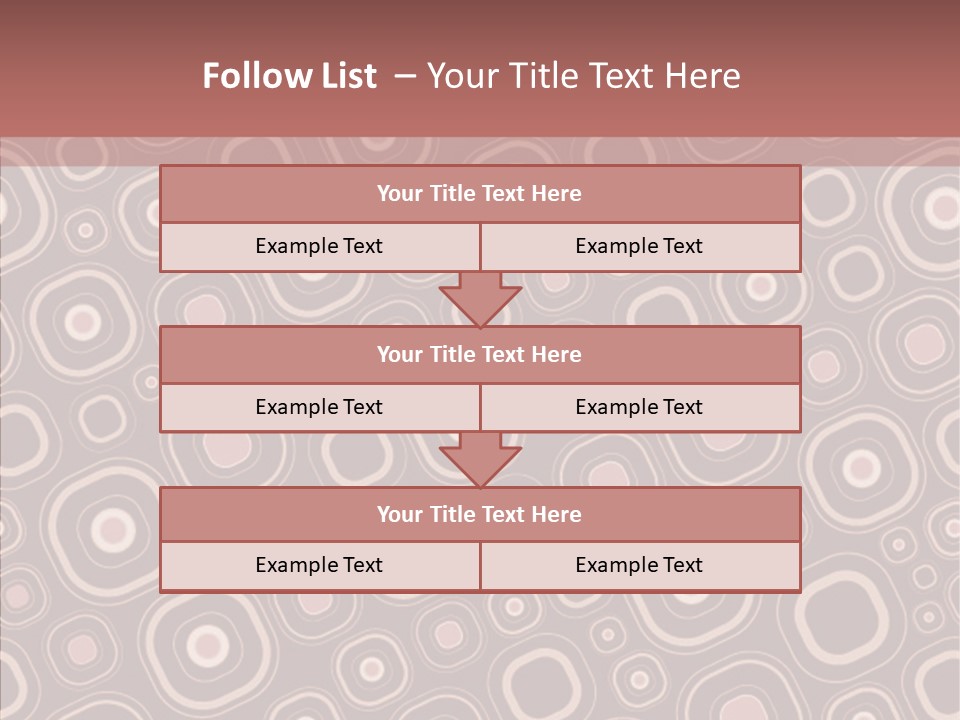Click right Example Text in bottom block
The height and width of the screenshot is (720, 960).
click(x=639, y=566)
